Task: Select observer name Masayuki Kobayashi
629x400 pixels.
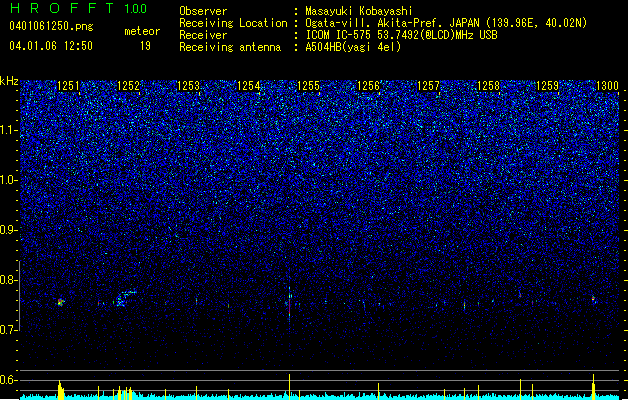Action: 359,11
